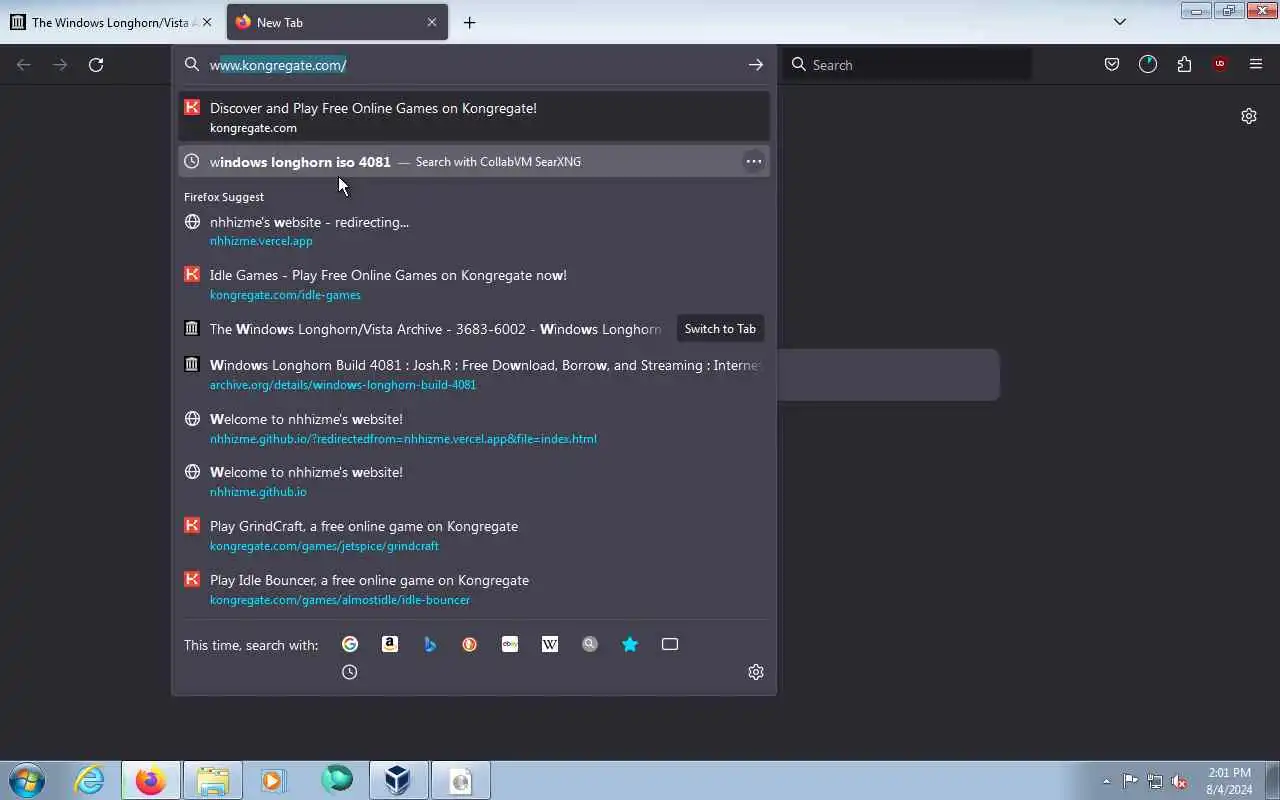Open VirtualBox from the taskbar
Screen dimensions: 1280x800
(398, 780)
